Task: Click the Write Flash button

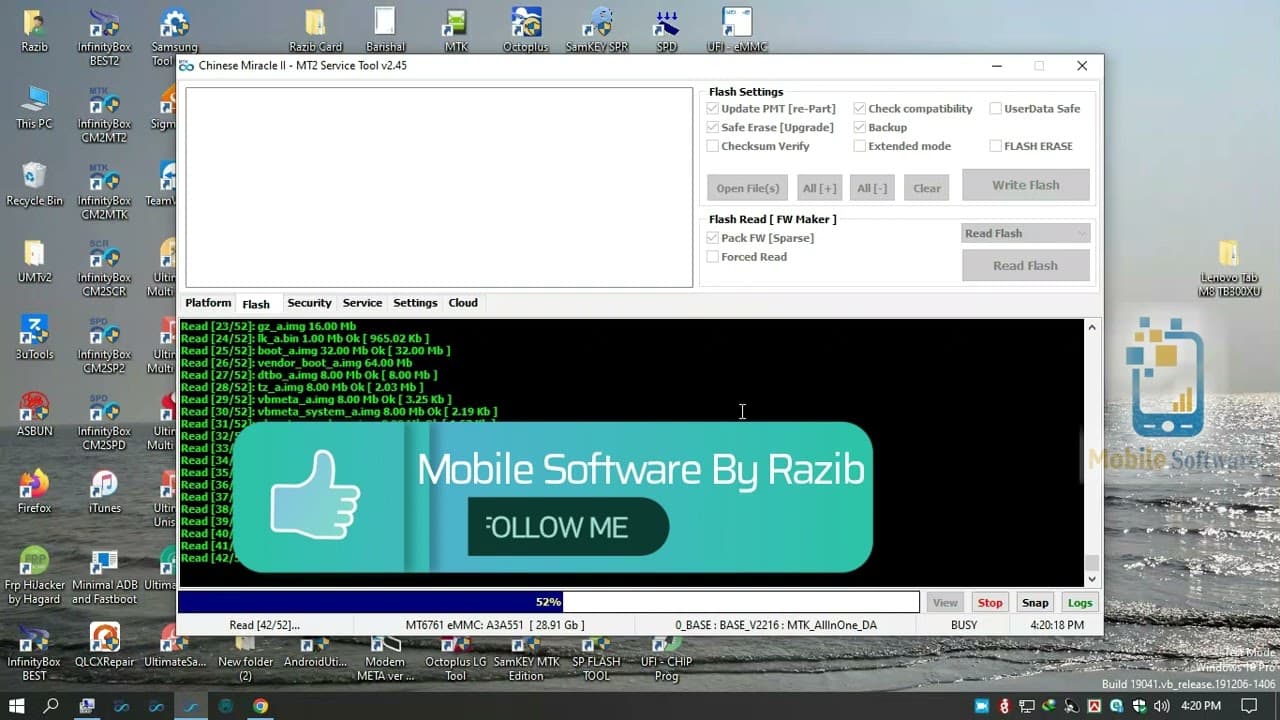Action: pyautogui.click(x=1025, y=185)
